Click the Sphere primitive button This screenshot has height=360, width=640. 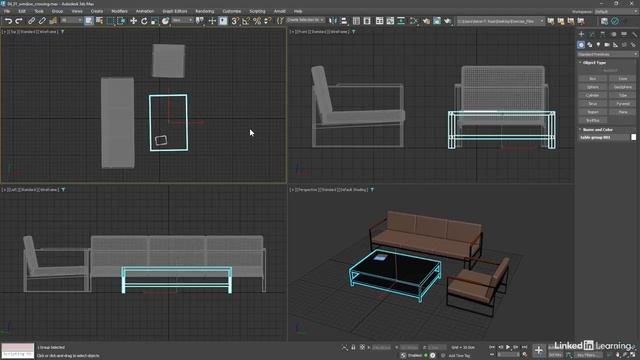pyautogui.click(x=593, y=87)
